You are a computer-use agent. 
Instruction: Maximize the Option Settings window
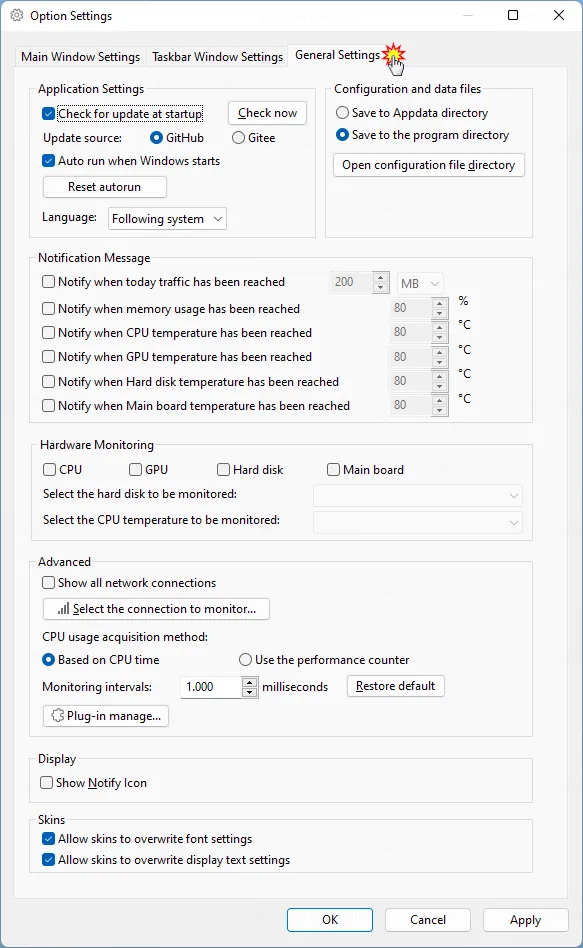click(513, 15)
